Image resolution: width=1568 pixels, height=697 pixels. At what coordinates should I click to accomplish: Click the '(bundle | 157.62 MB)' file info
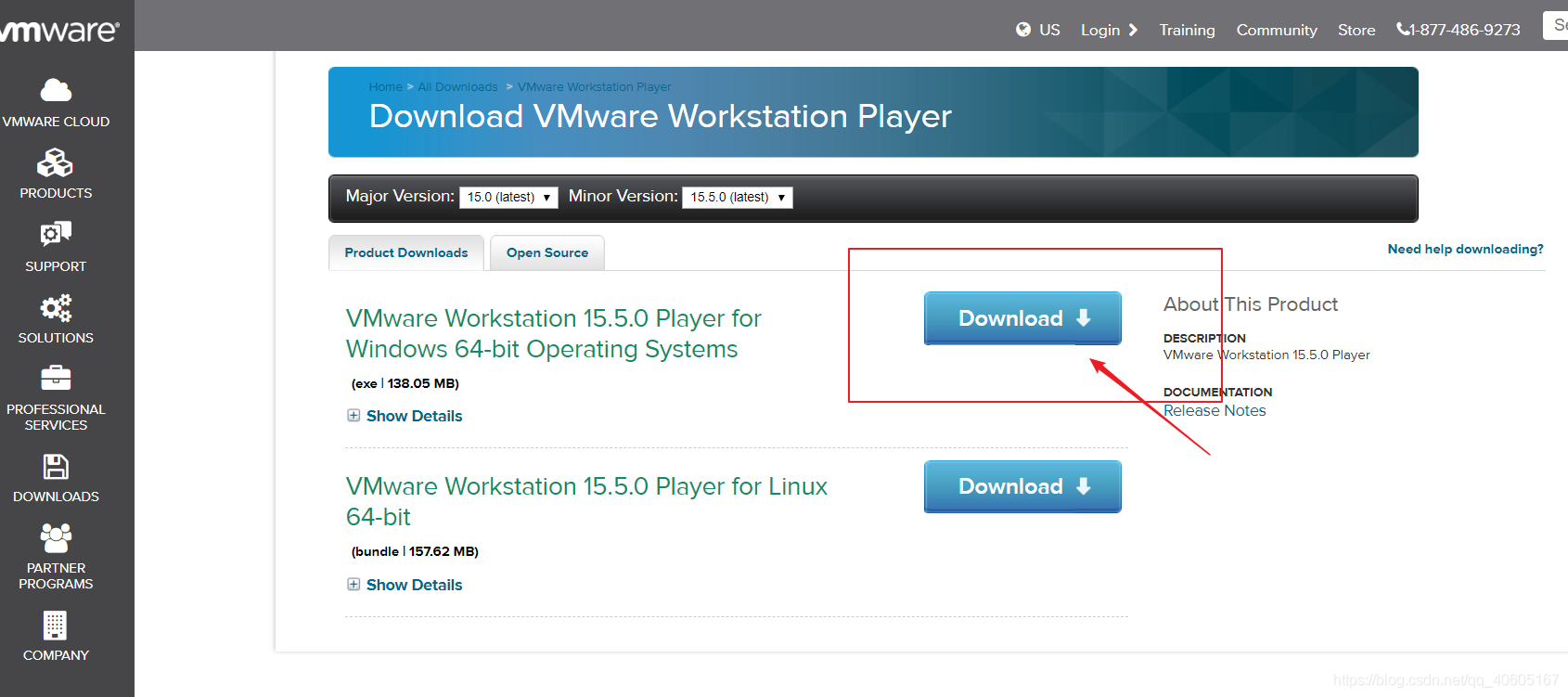pyautogui.click(x=415, y=551)
